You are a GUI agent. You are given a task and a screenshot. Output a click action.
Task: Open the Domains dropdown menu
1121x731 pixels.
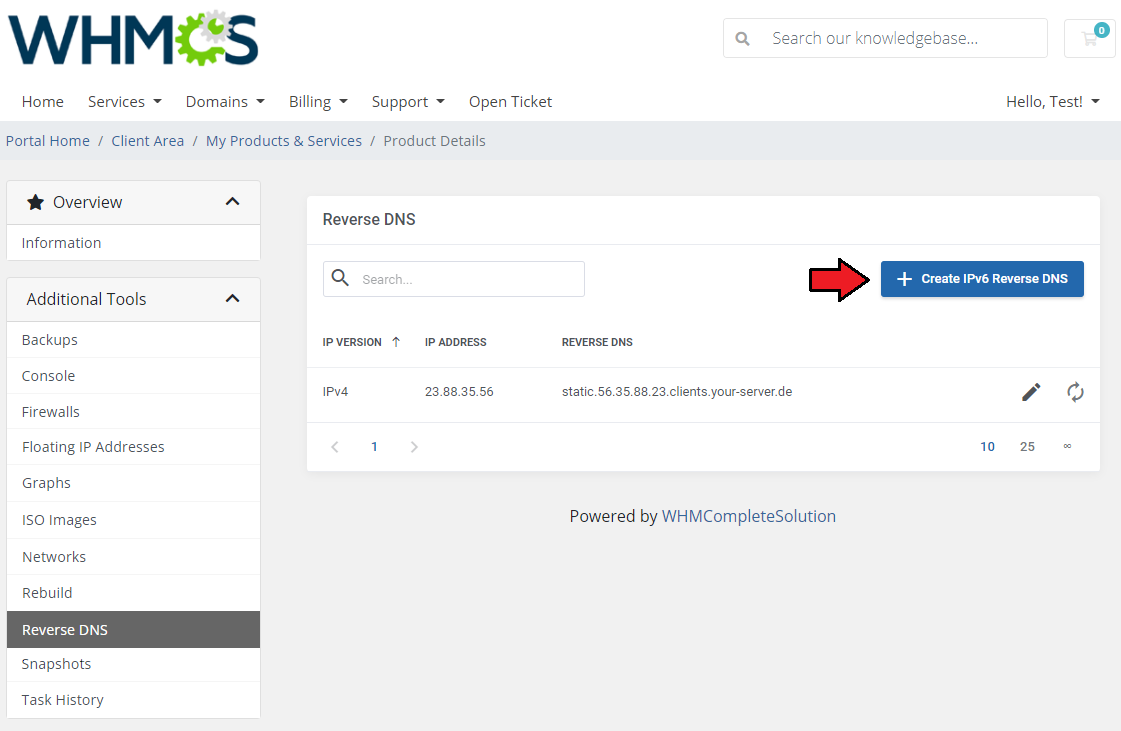click(225, 102)
